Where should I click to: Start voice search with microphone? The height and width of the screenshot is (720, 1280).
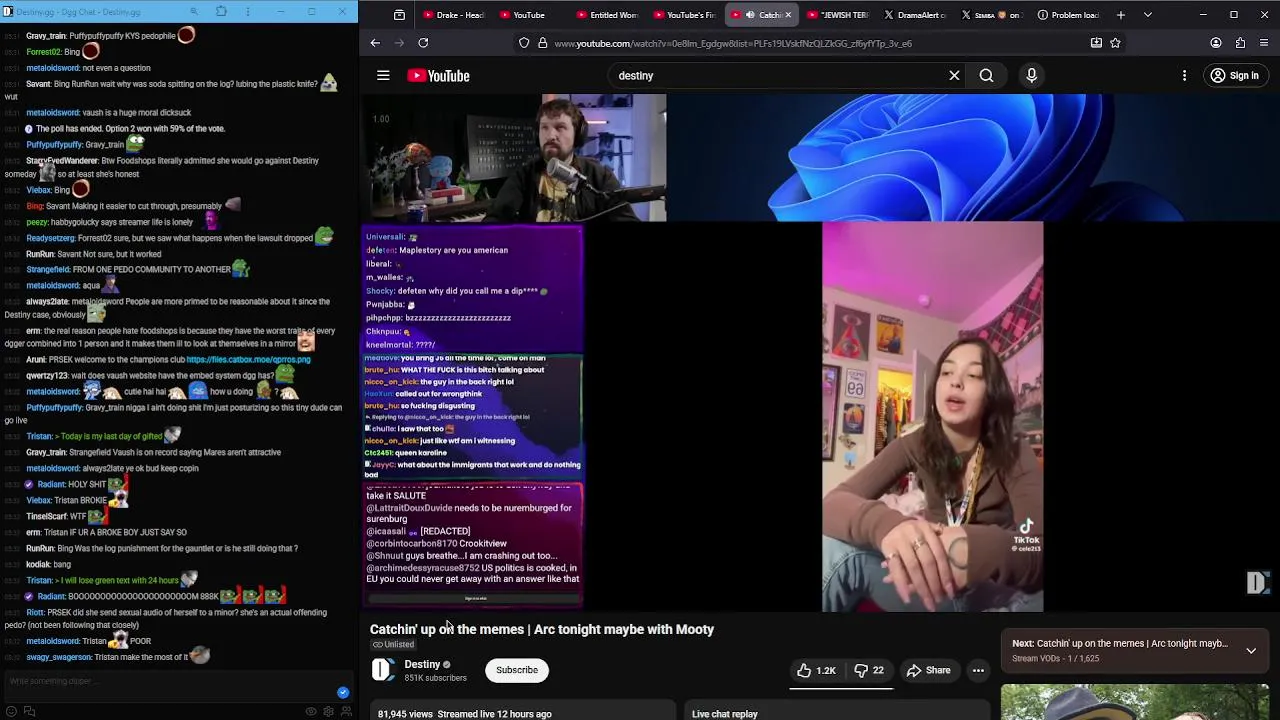point(1032,76)
